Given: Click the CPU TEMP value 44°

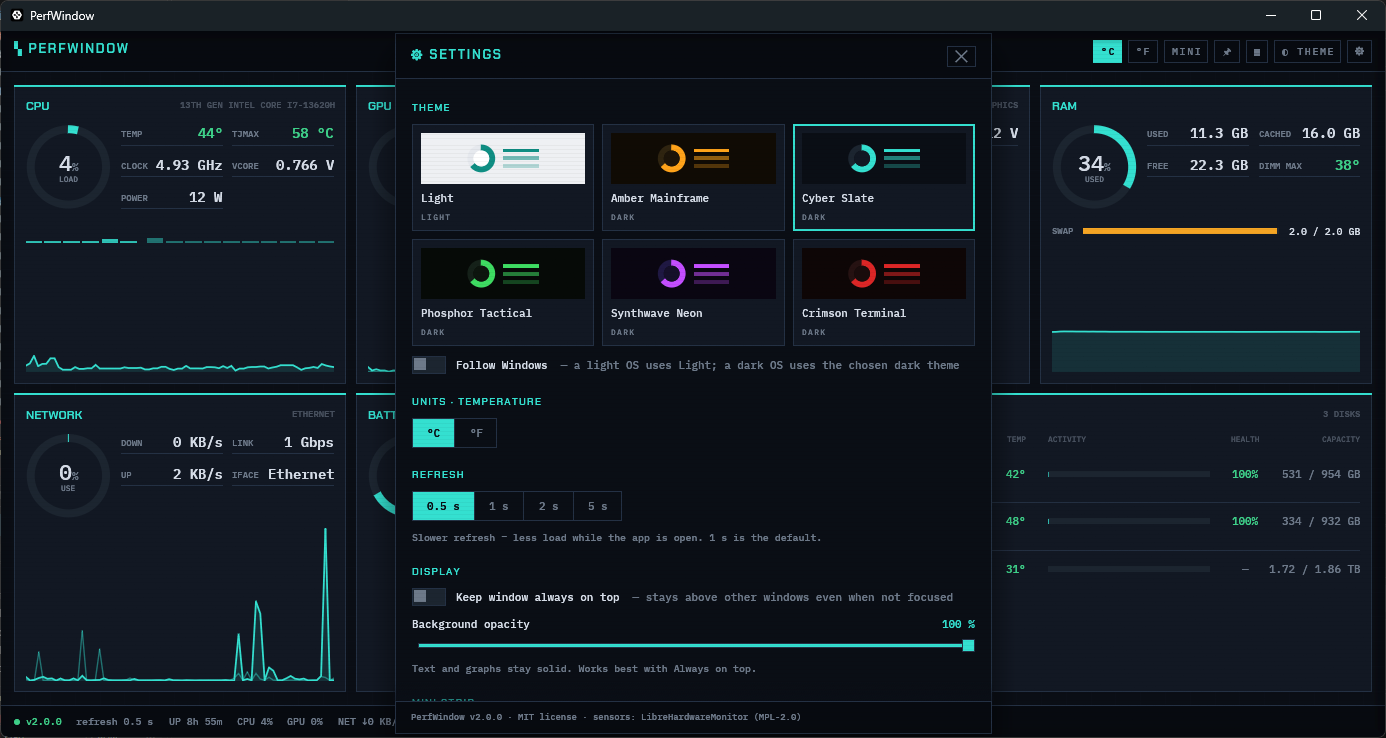Looking at the screenshot, I should pyautogui.click(x=210, y=133).
